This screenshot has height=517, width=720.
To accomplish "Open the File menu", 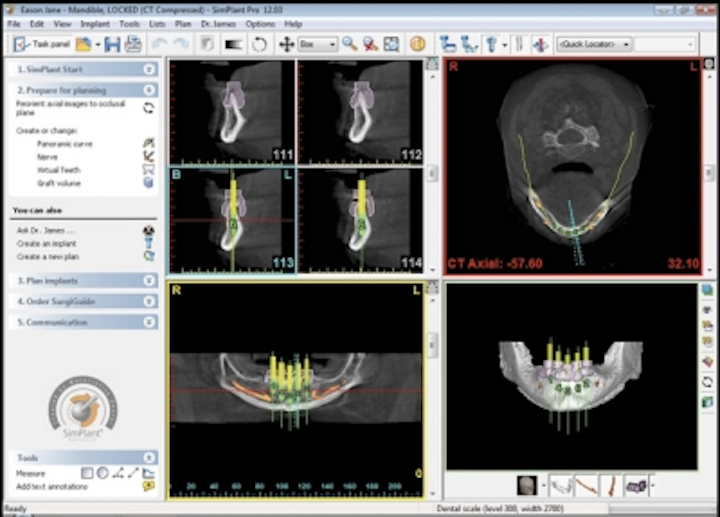I will 14,24.
